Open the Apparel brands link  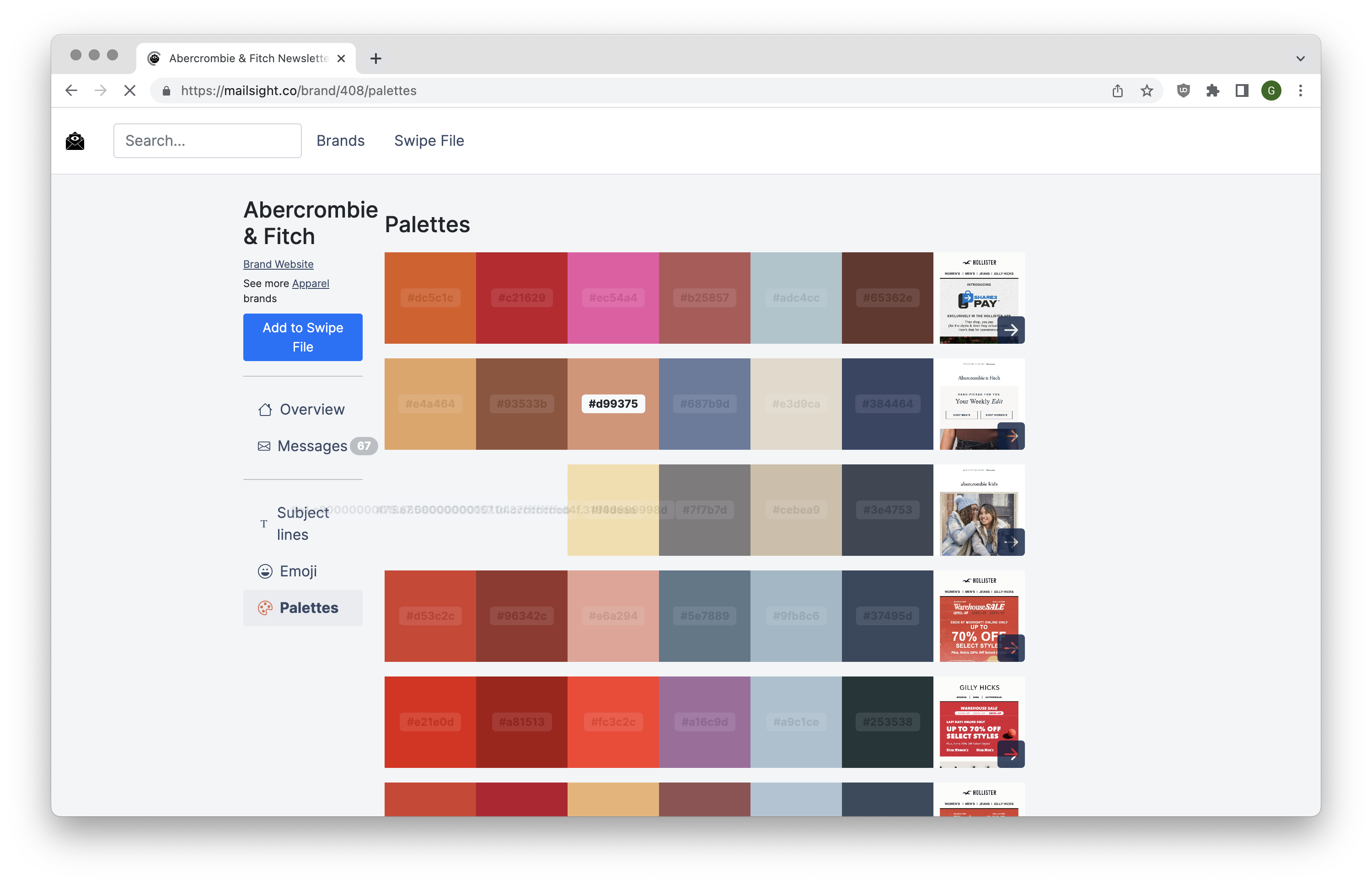(311, 283)
